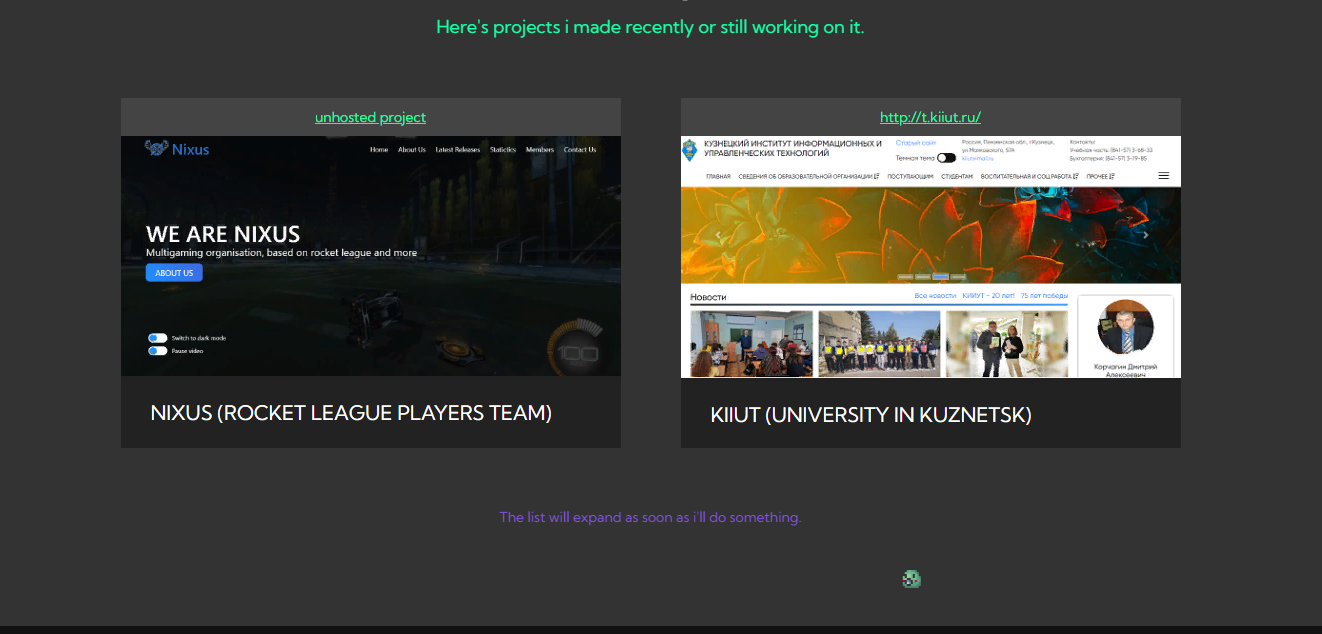The width and height of the screenshot is (1322, 634).
Task: Expand the Прочее dropdown menu
Action: (x=1100, y=176)
